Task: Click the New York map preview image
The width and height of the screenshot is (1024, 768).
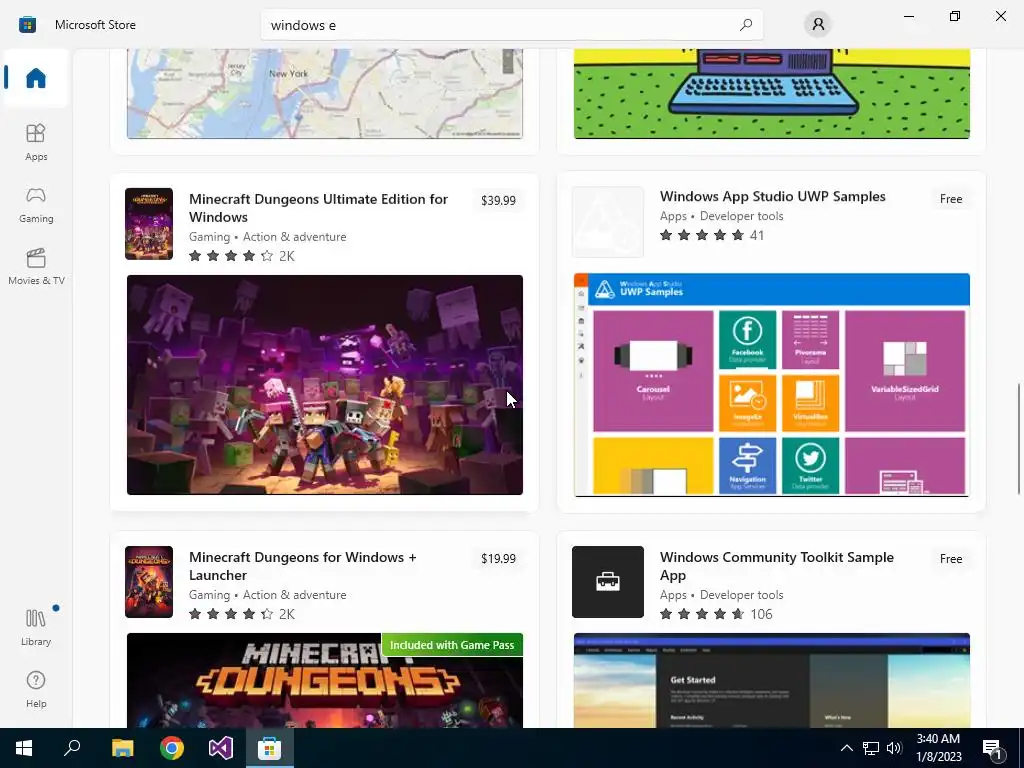Action: (x=325, y=93)
